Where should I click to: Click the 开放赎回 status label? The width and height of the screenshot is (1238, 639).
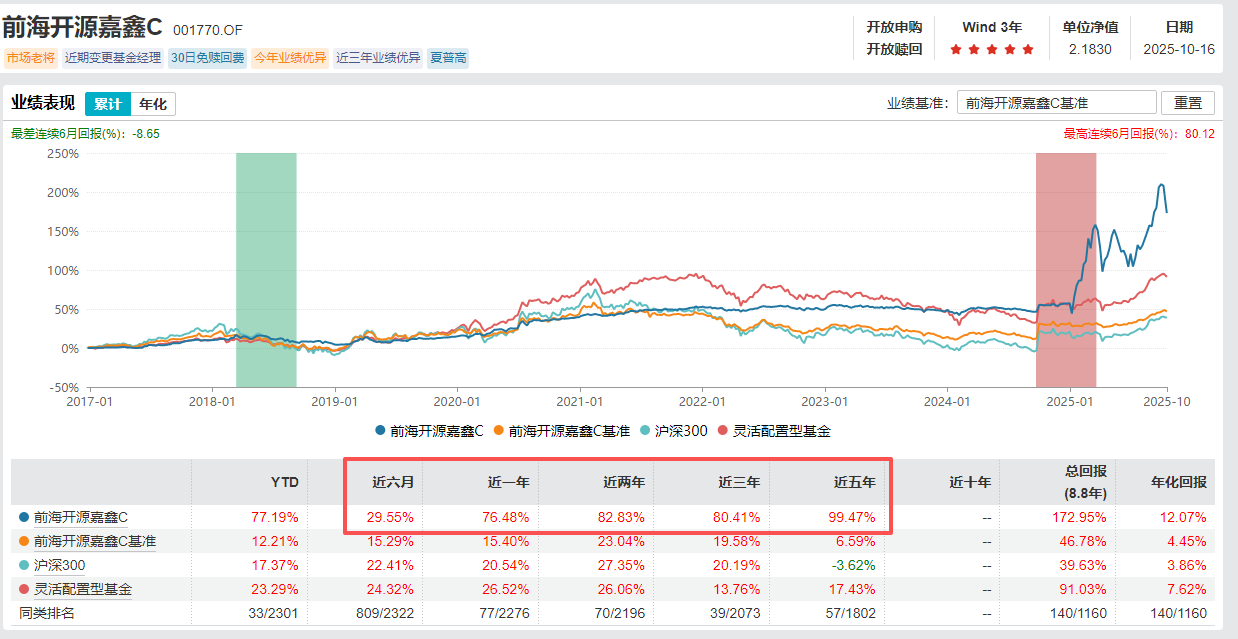[894, 49]
